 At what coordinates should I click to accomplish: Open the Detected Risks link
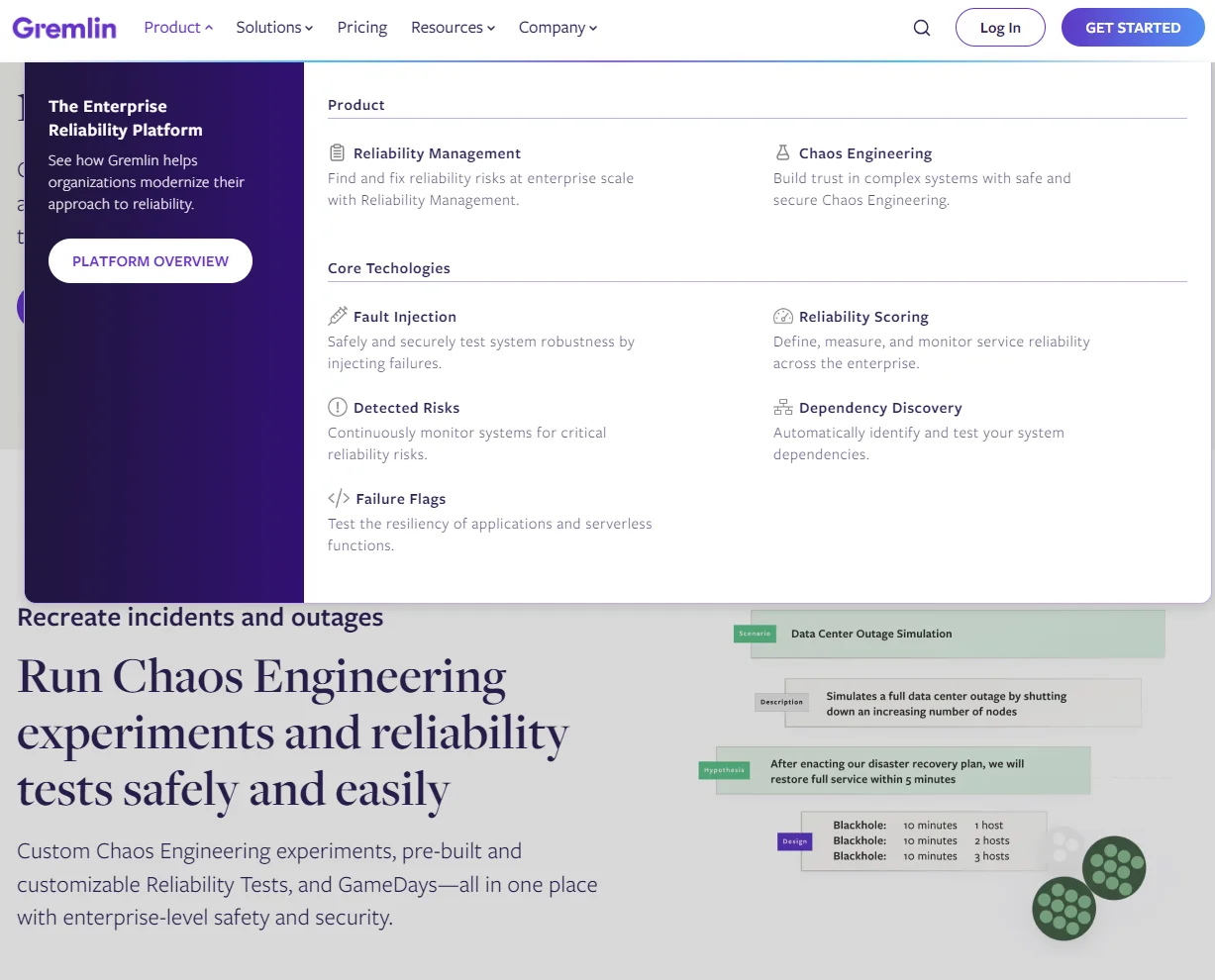tap(406, 408)
